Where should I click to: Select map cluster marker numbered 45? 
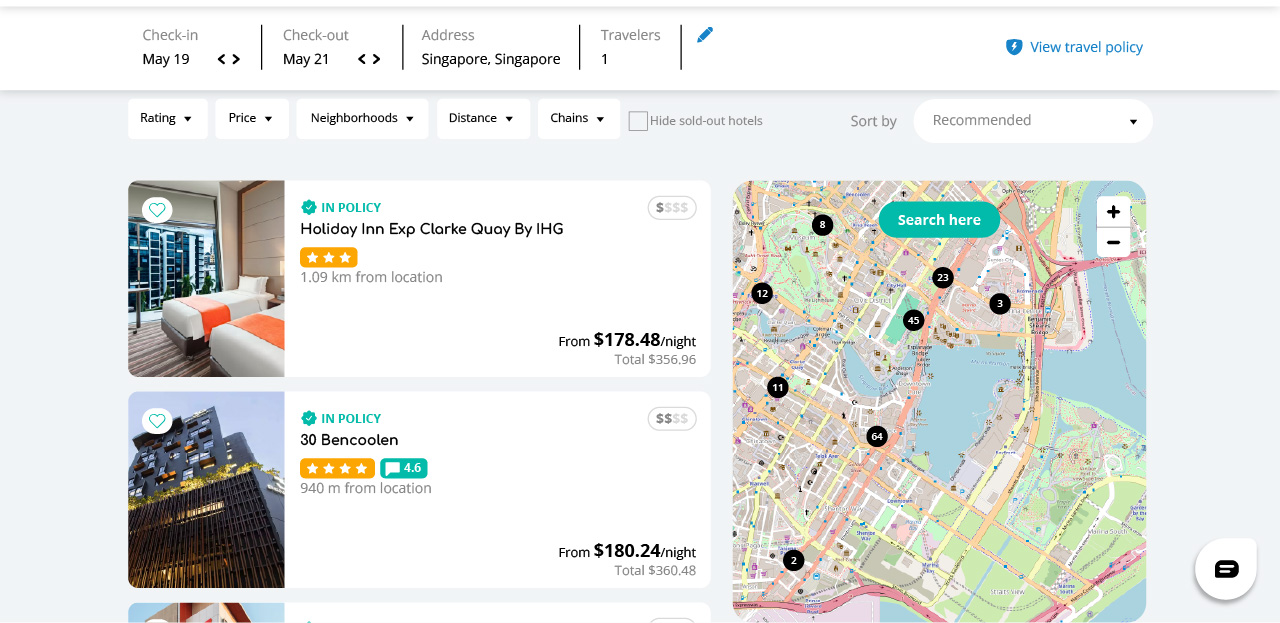point(913,320)
